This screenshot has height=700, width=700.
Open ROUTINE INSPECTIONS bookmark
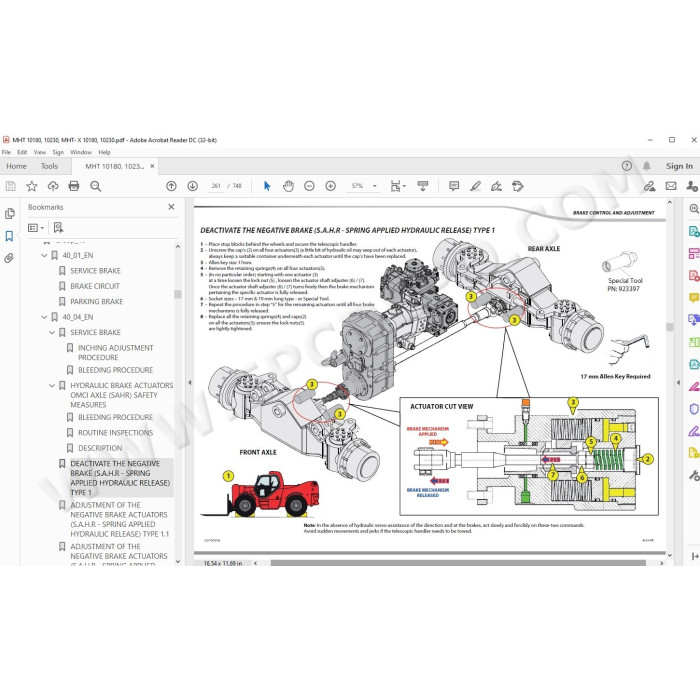click(115, 433)
